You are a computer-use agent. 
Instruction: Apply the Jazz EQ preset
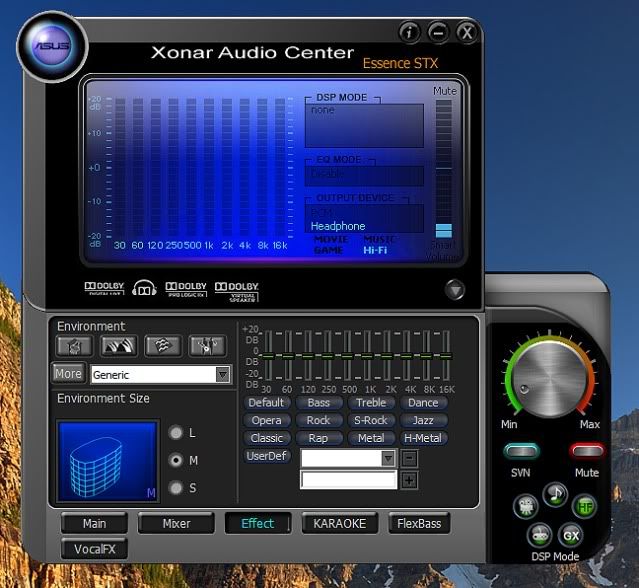click(x=423, y=420)
